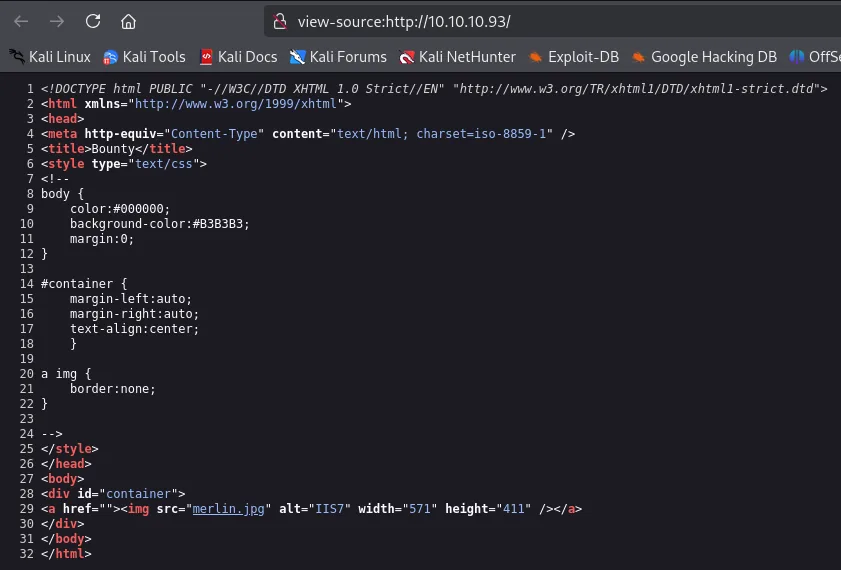Open the Kali Tools bookmark
The height and width of the screenshot is (570, 841).
point(144,57)
